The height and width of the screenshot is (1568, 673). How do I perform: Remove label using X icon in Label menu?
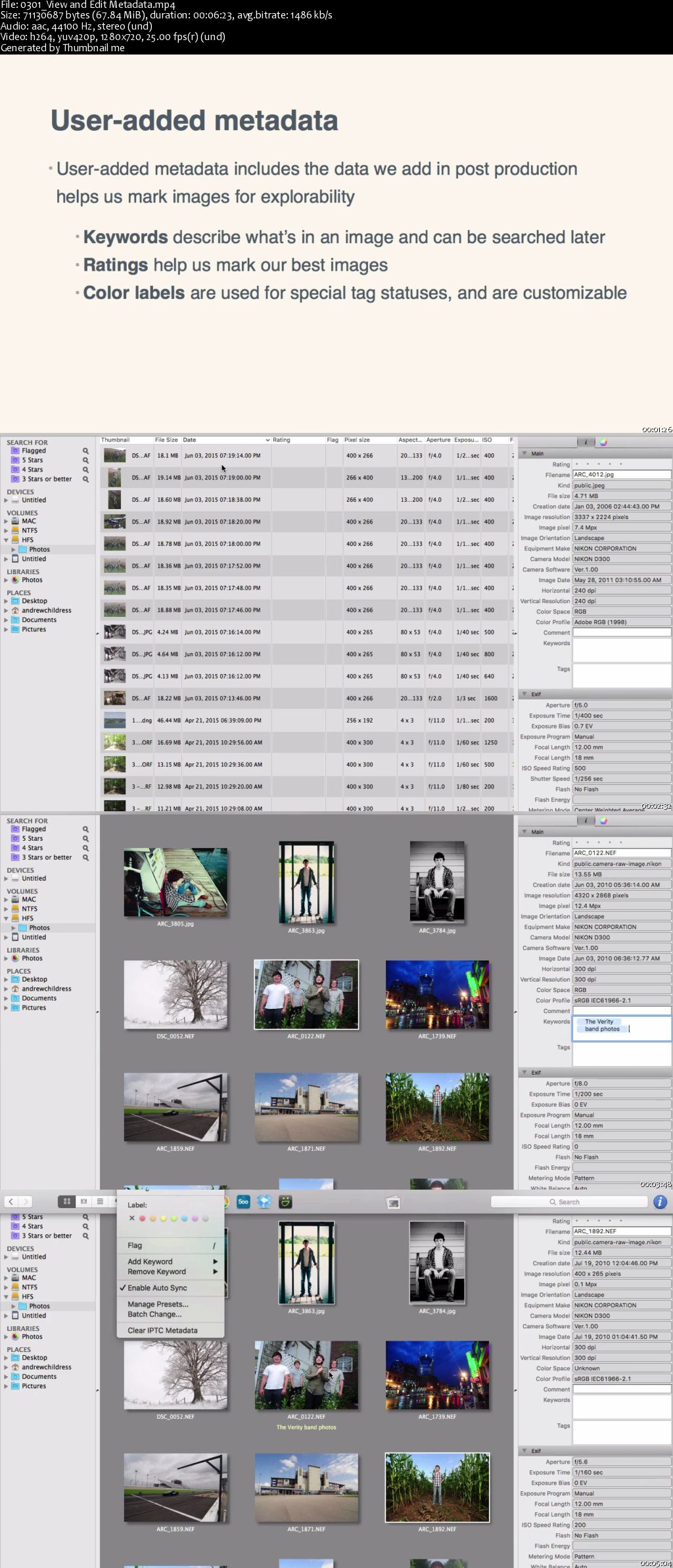coord(132,1219)
